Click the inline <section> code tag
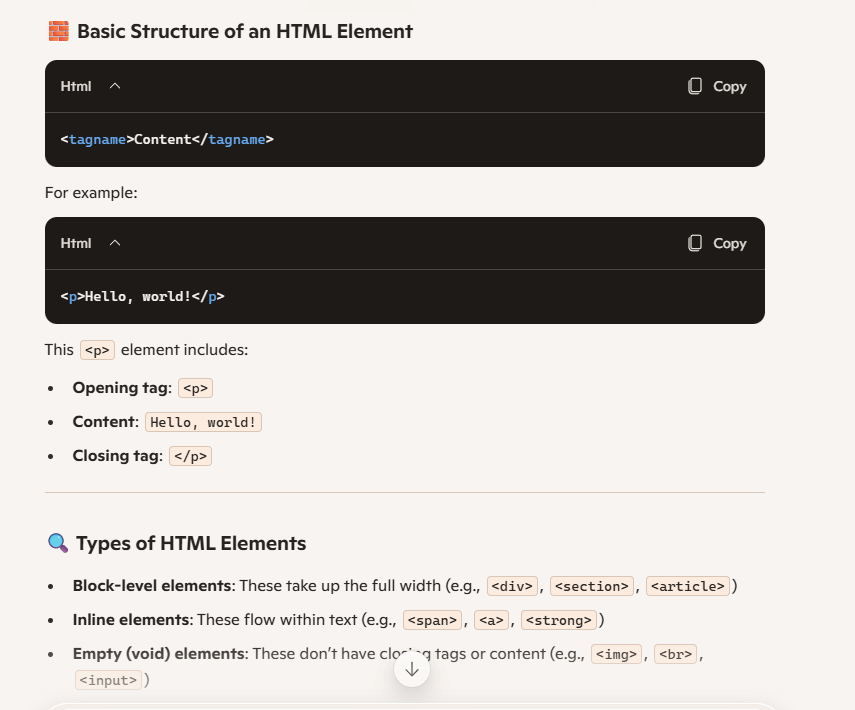The image size is (855, 710). coord(592,586)
